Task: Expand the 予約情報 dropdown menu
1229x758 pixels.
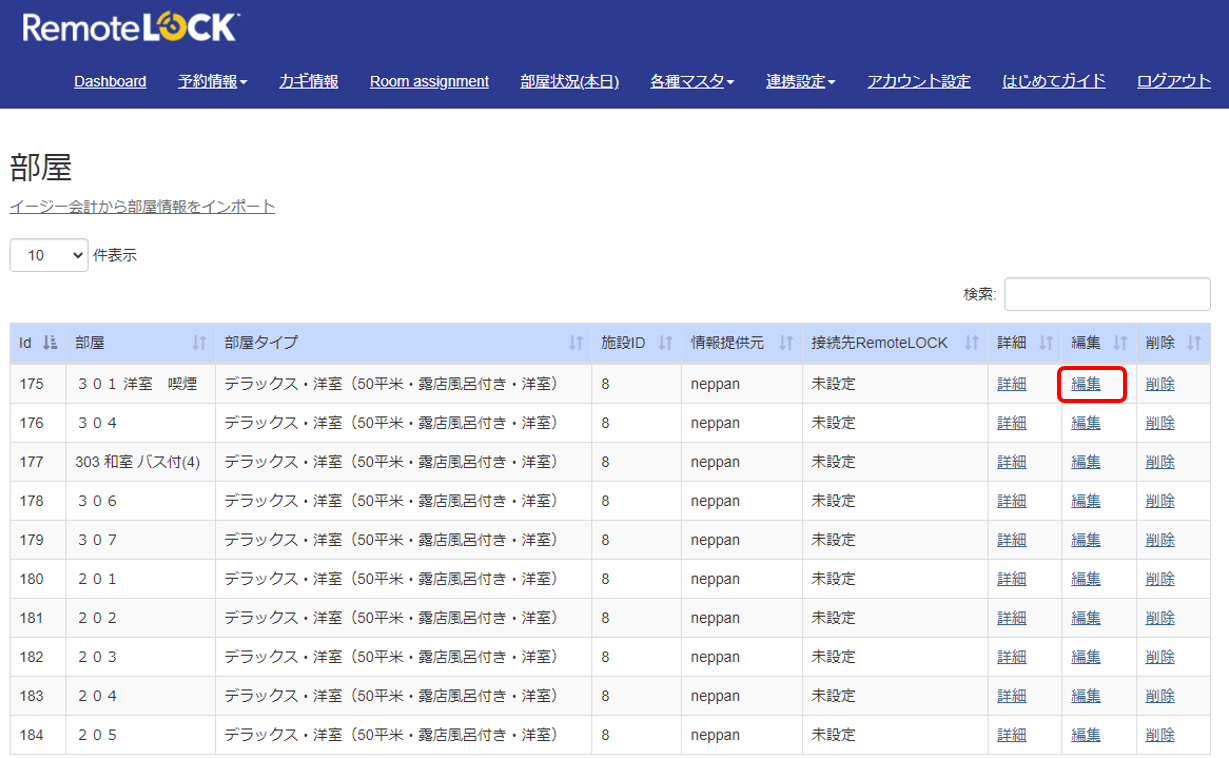Action: pos(213,81)
